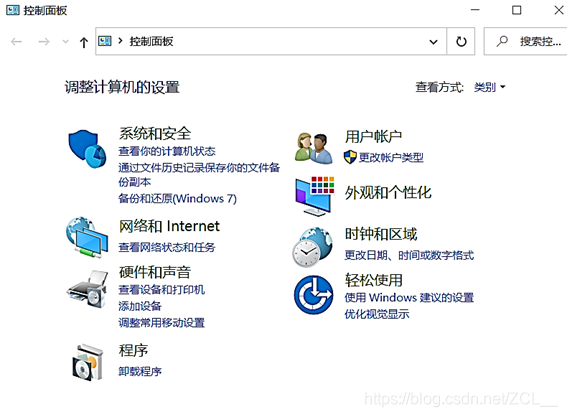The width and height of the screenshot is (567, 417).
Task: Click 优化视觉显示 link
Action: (377, 314)
